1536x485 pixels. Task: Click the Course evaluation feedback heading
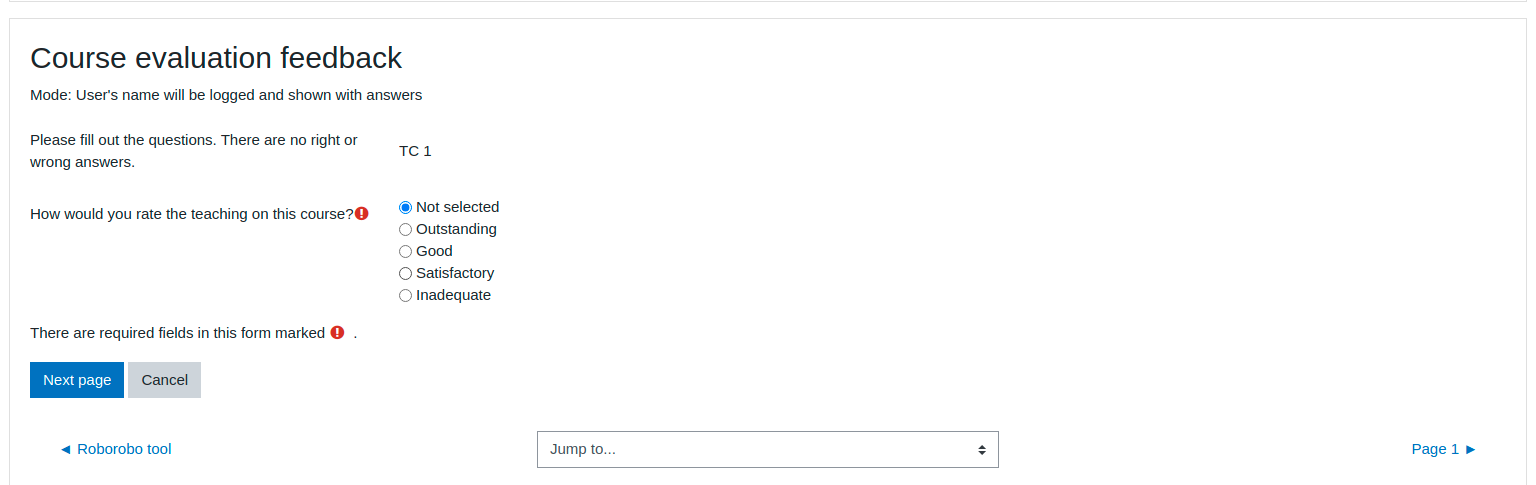(x=216, y=58)
